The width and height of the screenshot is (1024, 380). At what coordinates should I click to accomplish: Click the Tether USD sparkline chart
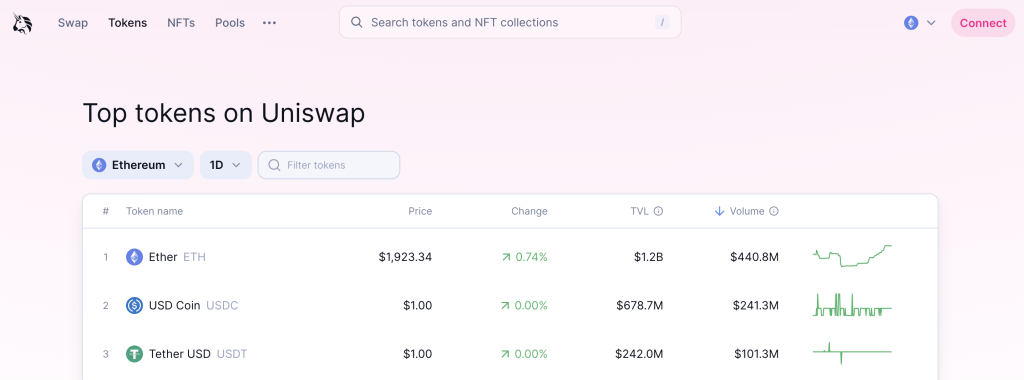[852, 353]
